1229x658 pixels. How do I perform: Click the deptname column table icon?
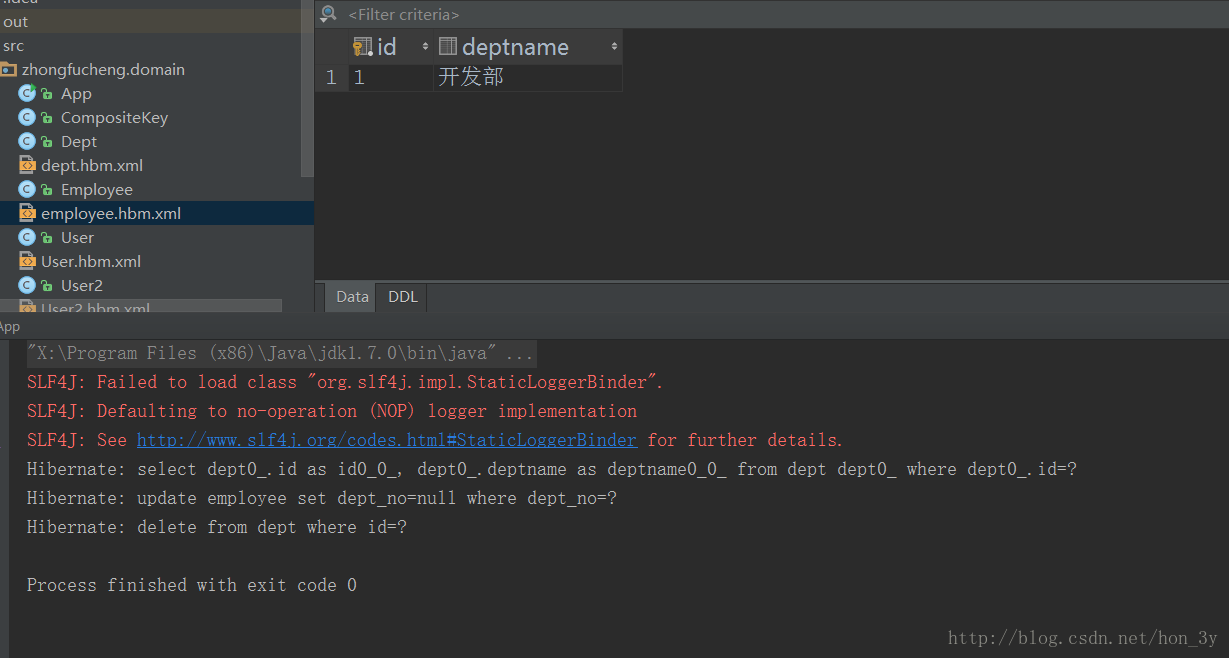(448, 46)
